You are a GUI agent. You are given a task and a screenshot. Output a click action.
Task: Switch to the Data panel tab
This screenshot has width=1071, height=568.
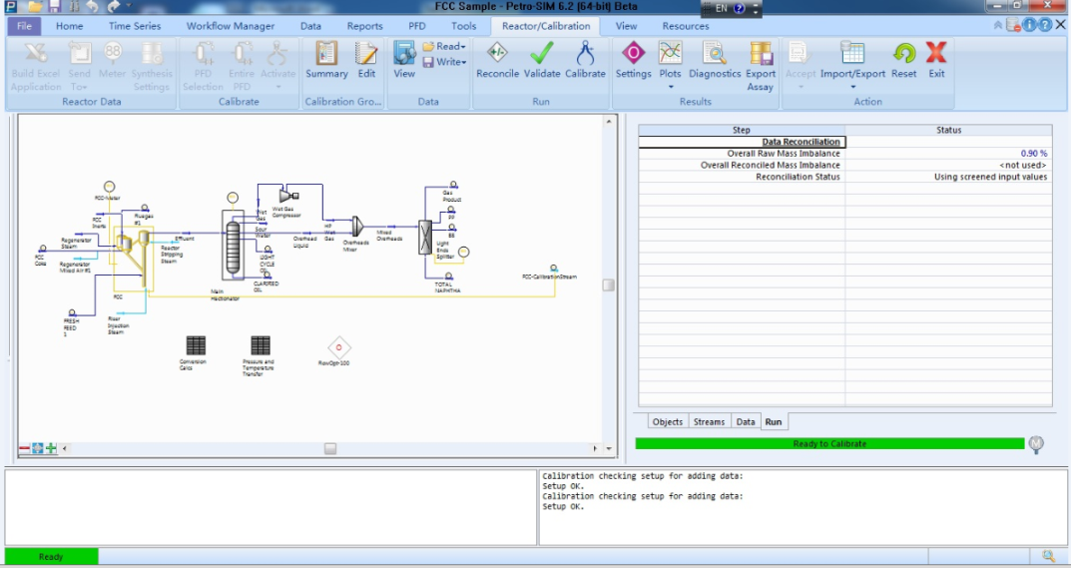[x=745, y=422]
